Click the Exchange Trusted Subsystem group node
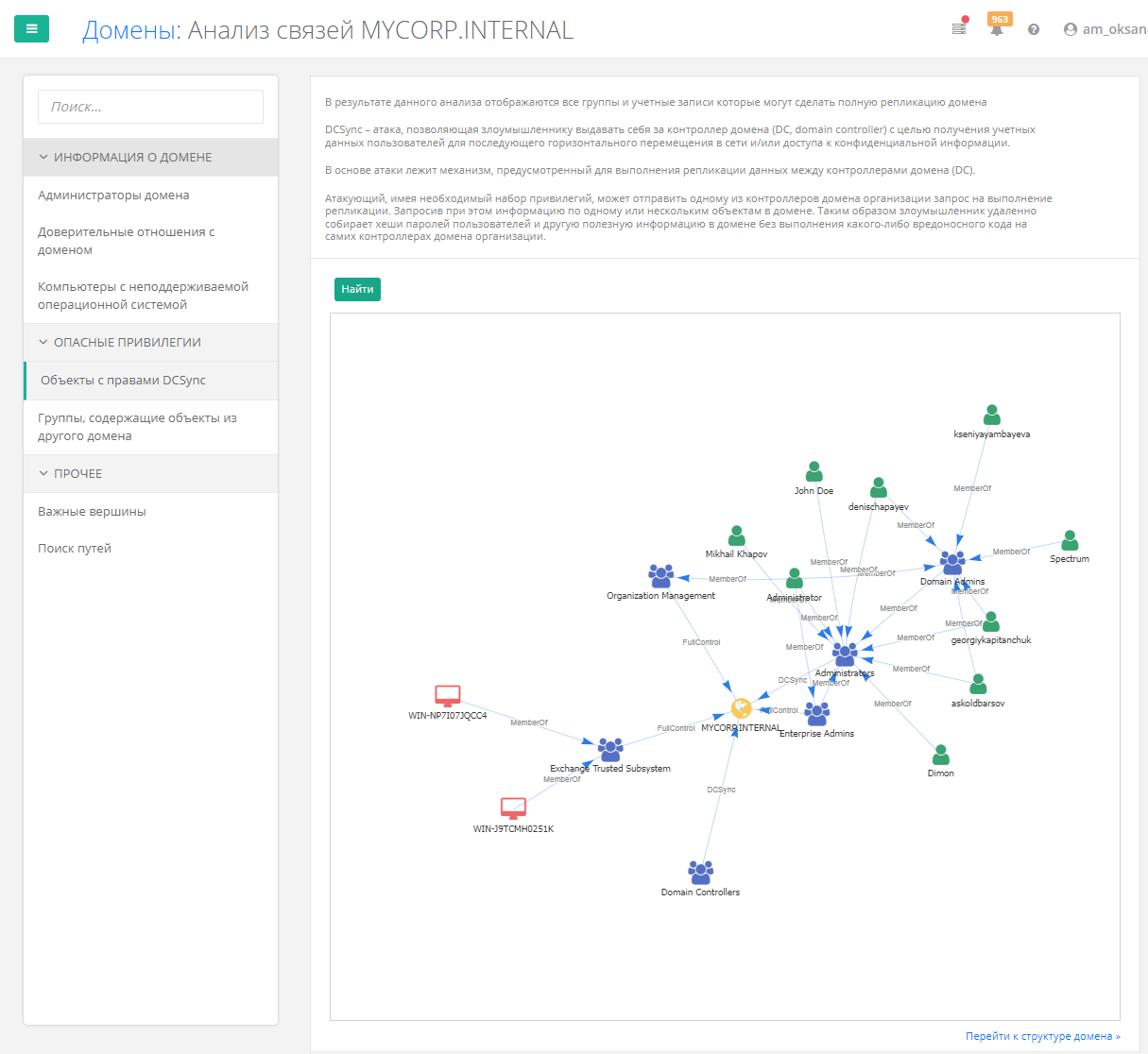Viewport: 1148px width, 1054px height. coord(610,750)
